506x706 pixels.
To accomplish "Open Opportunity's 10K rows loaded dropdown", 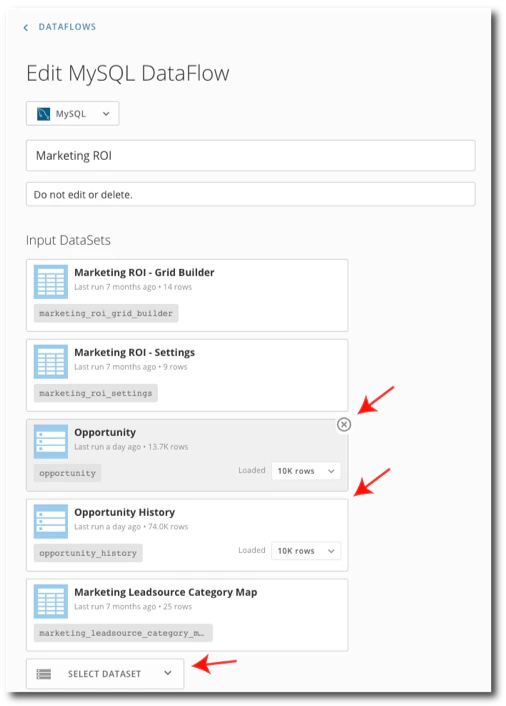I will coord(306,471).
